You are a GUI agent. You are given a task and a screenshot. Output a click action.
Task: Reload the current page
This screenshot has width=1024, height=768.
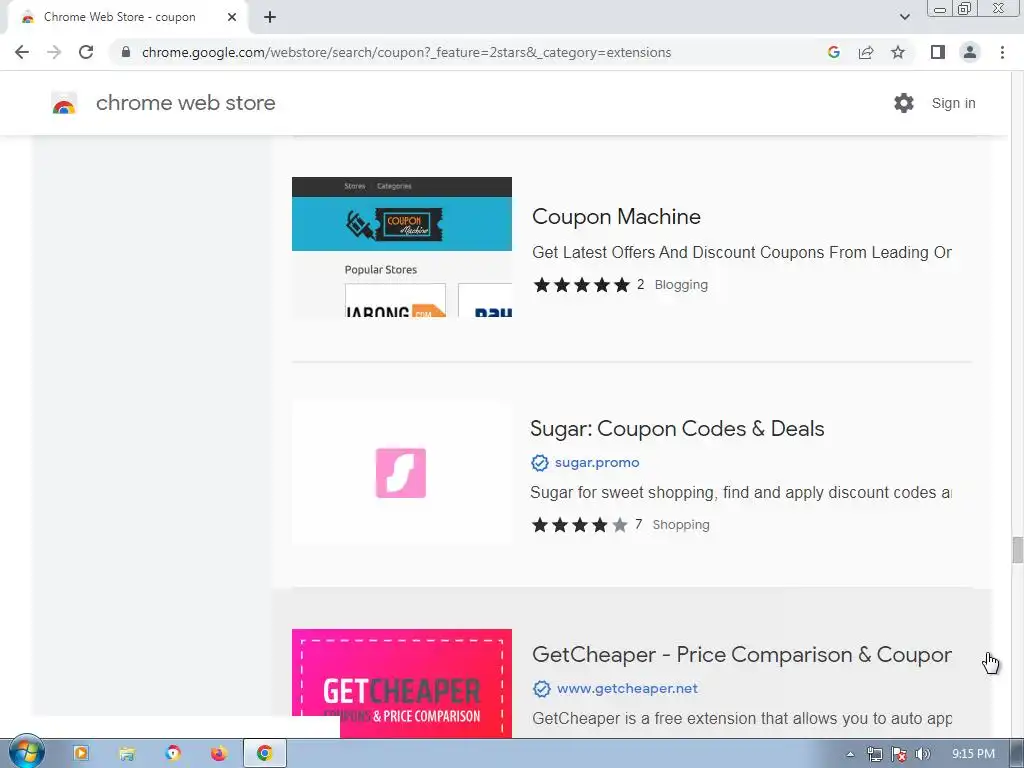coord(86,52)
